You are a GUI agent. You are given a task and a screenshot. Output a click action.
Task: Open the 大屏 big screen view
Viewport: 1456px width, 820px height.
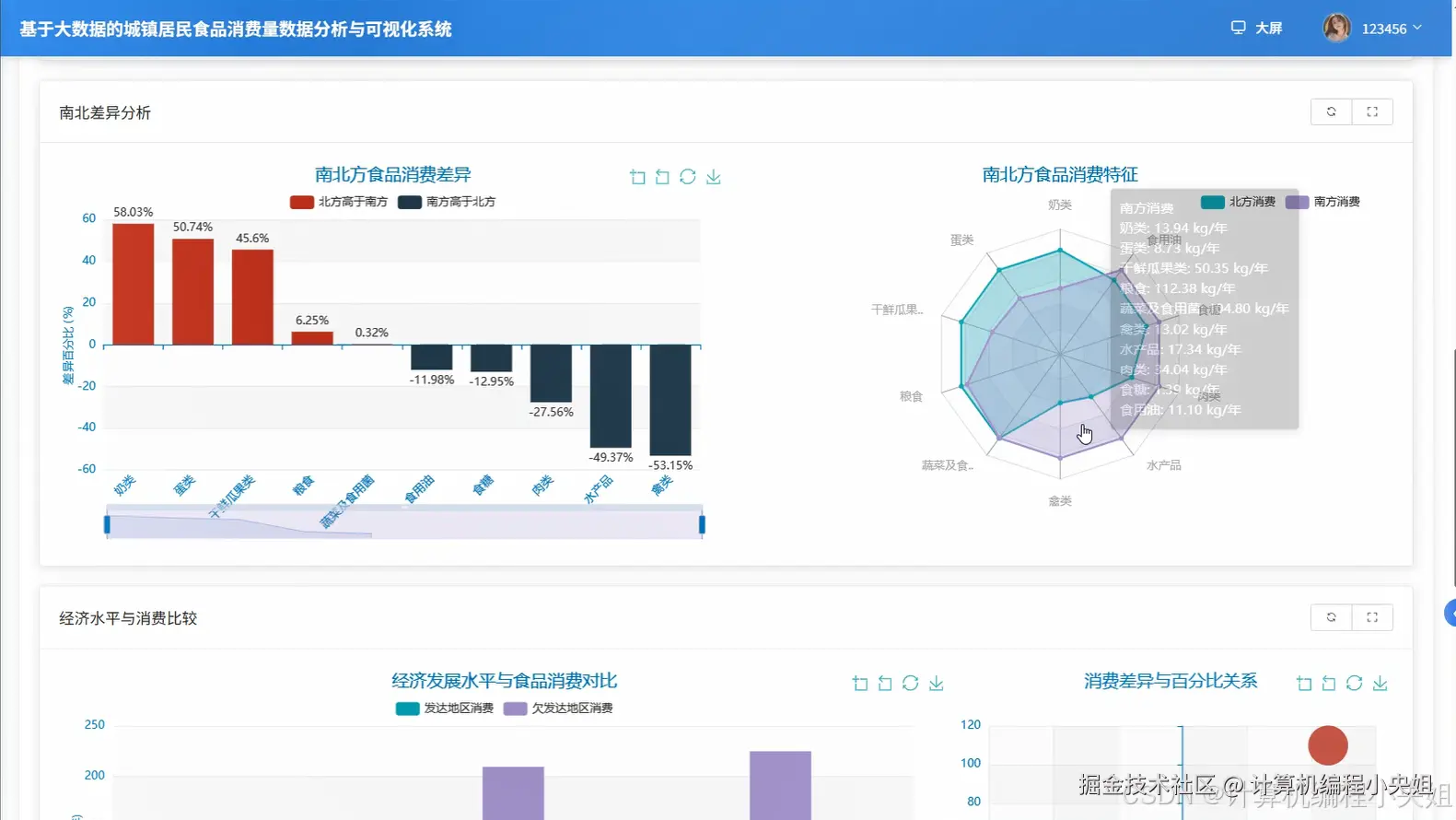tap(1268, 29)
